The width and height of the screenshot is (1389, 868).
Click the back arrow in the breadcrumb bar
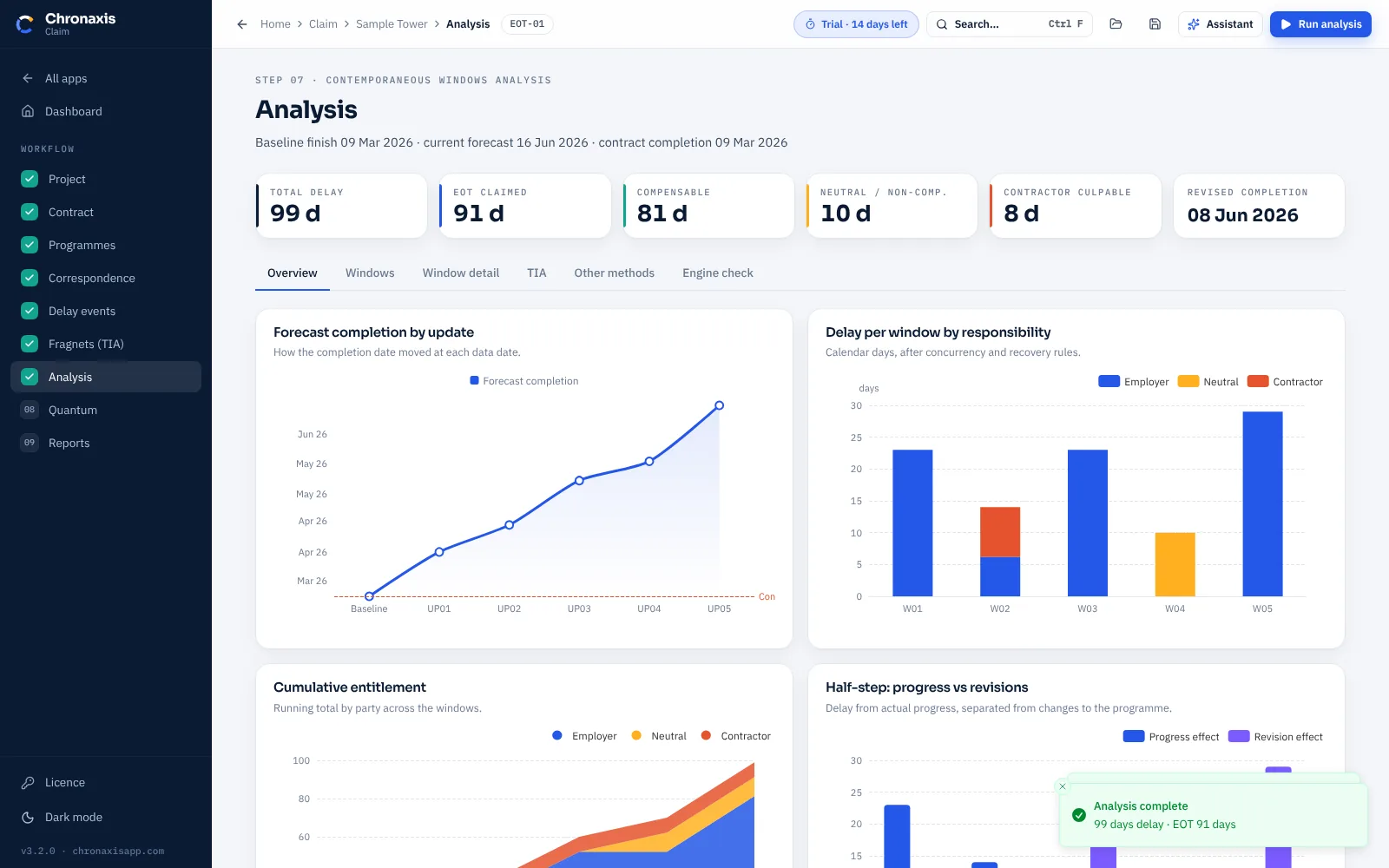pos(242,24)
